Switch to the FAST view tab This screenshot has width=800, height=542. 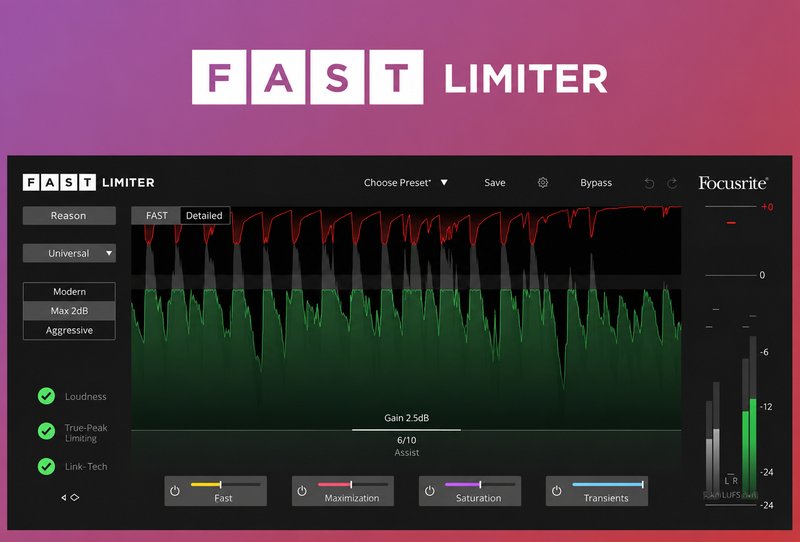pyautogui.click(x=156, y=215)
